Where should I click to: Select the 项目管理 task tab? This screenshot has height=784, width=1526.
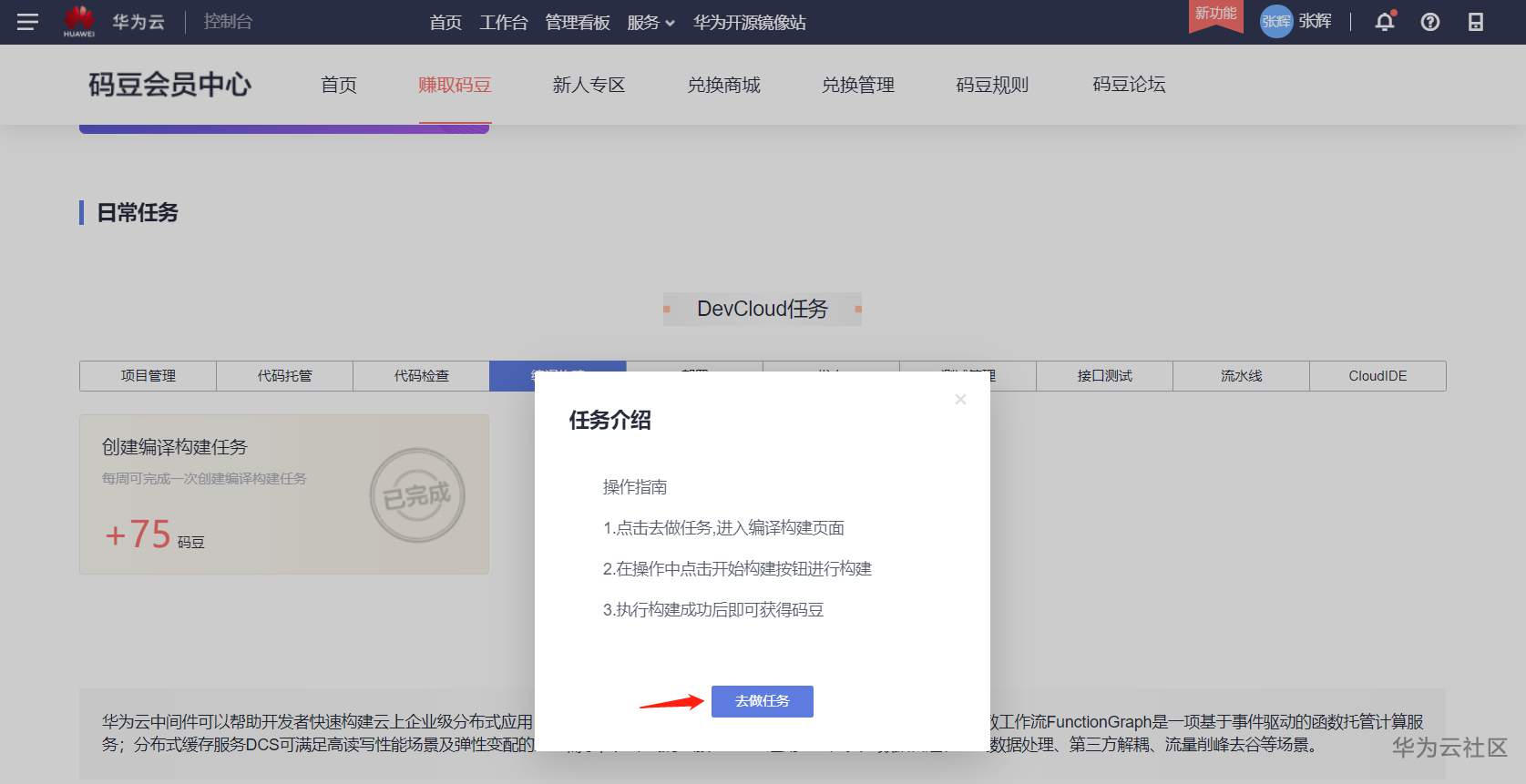148,376
